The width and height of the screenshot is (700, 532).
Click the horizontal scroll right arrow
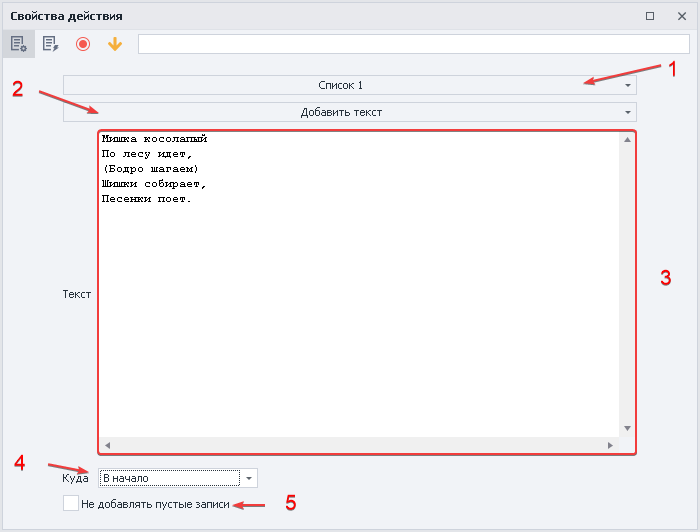[609, 444]
